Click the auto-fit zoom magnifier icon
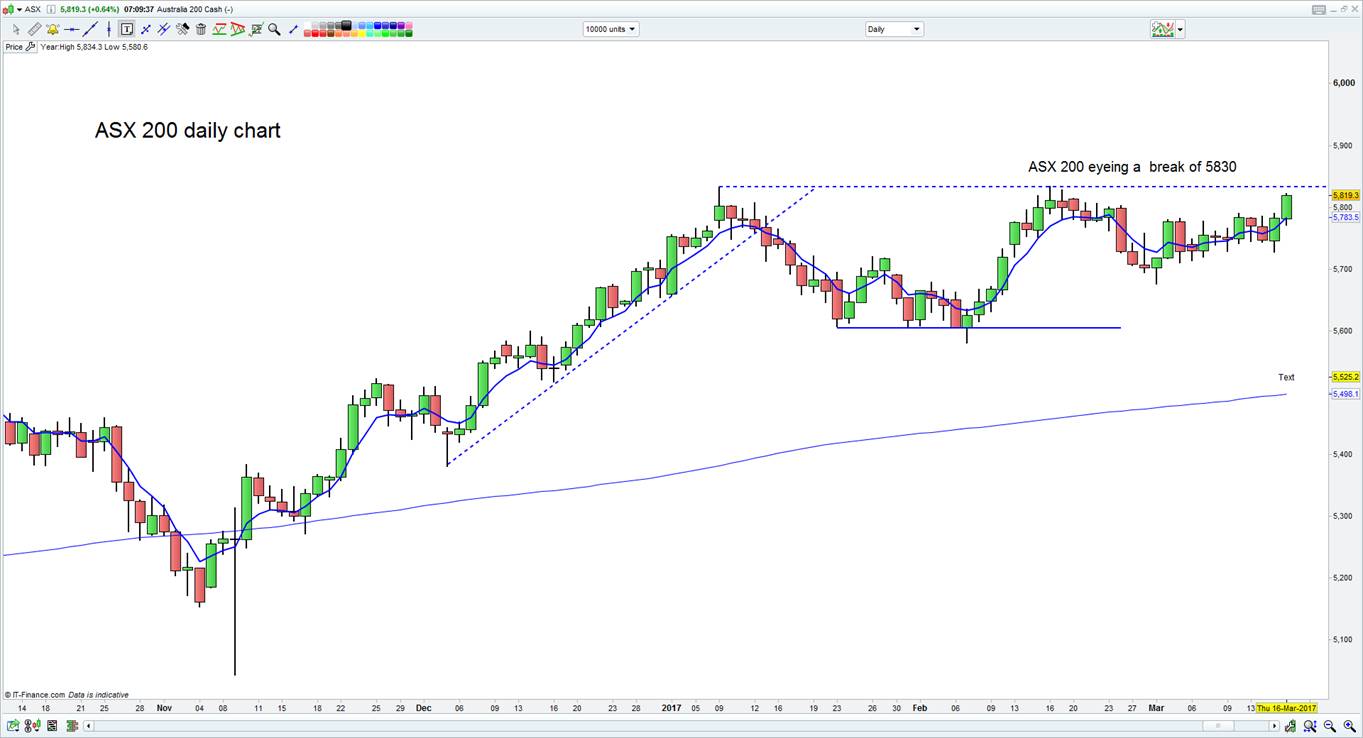Screen dimensions: 1363x738 pos(1310,726)
